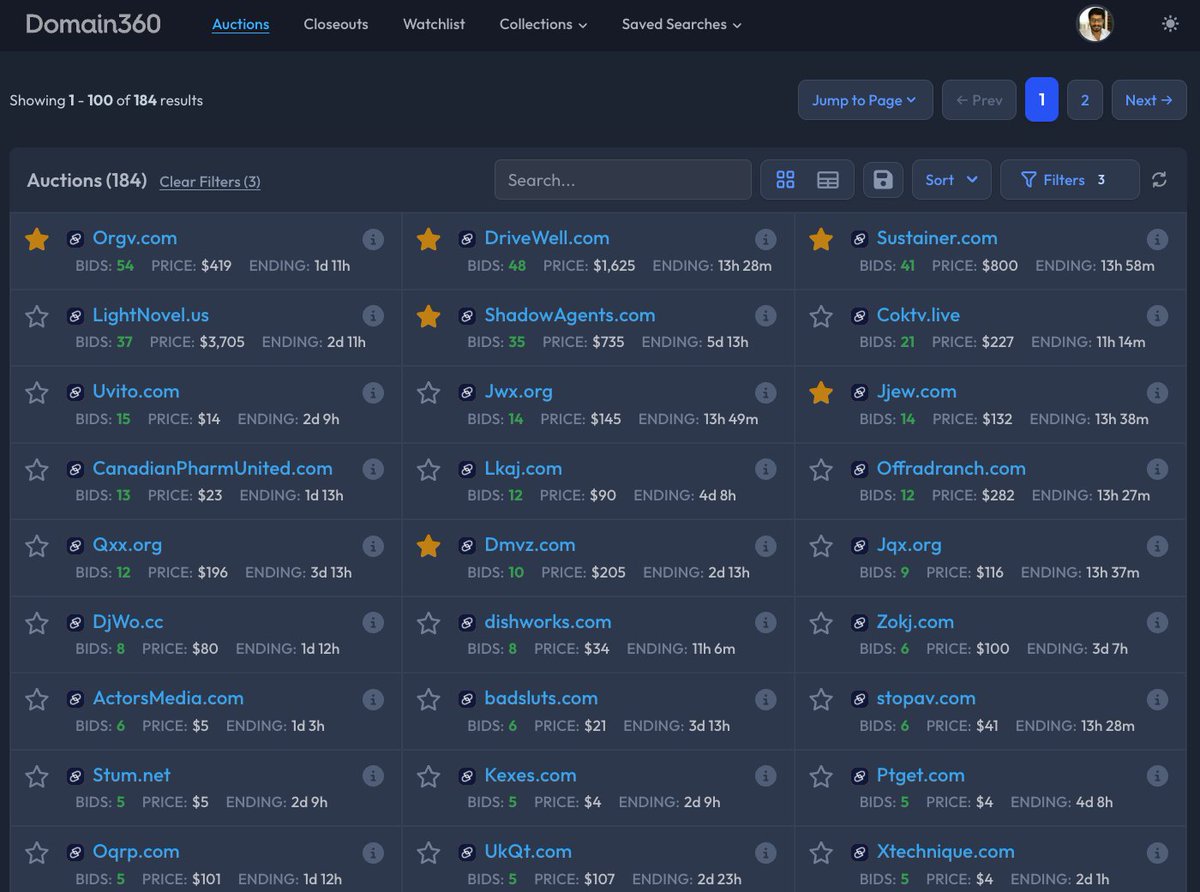View info for the DriveWell.com auction
The width and height of the screenshot is (1200, 892).
(x=766, y=239)
